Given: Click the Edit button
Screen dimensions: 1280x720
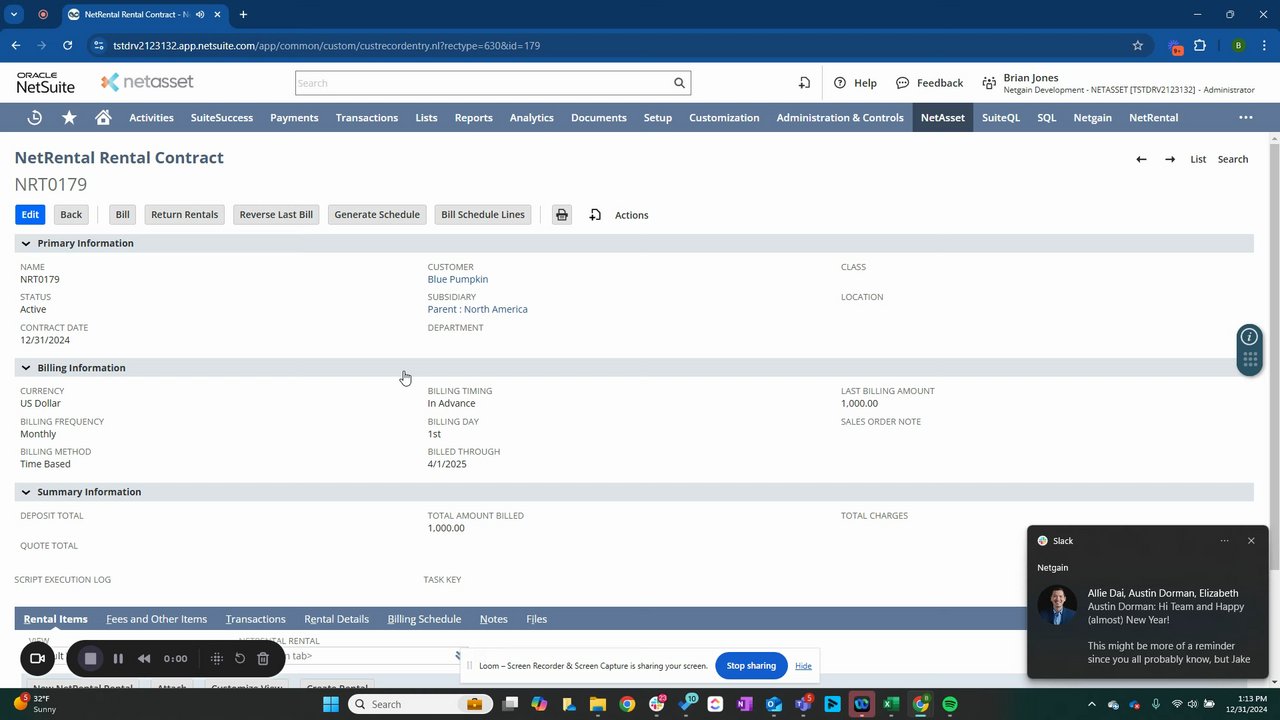Looking at the screenshot, I should pyautogui.click(x=30, y=215).
